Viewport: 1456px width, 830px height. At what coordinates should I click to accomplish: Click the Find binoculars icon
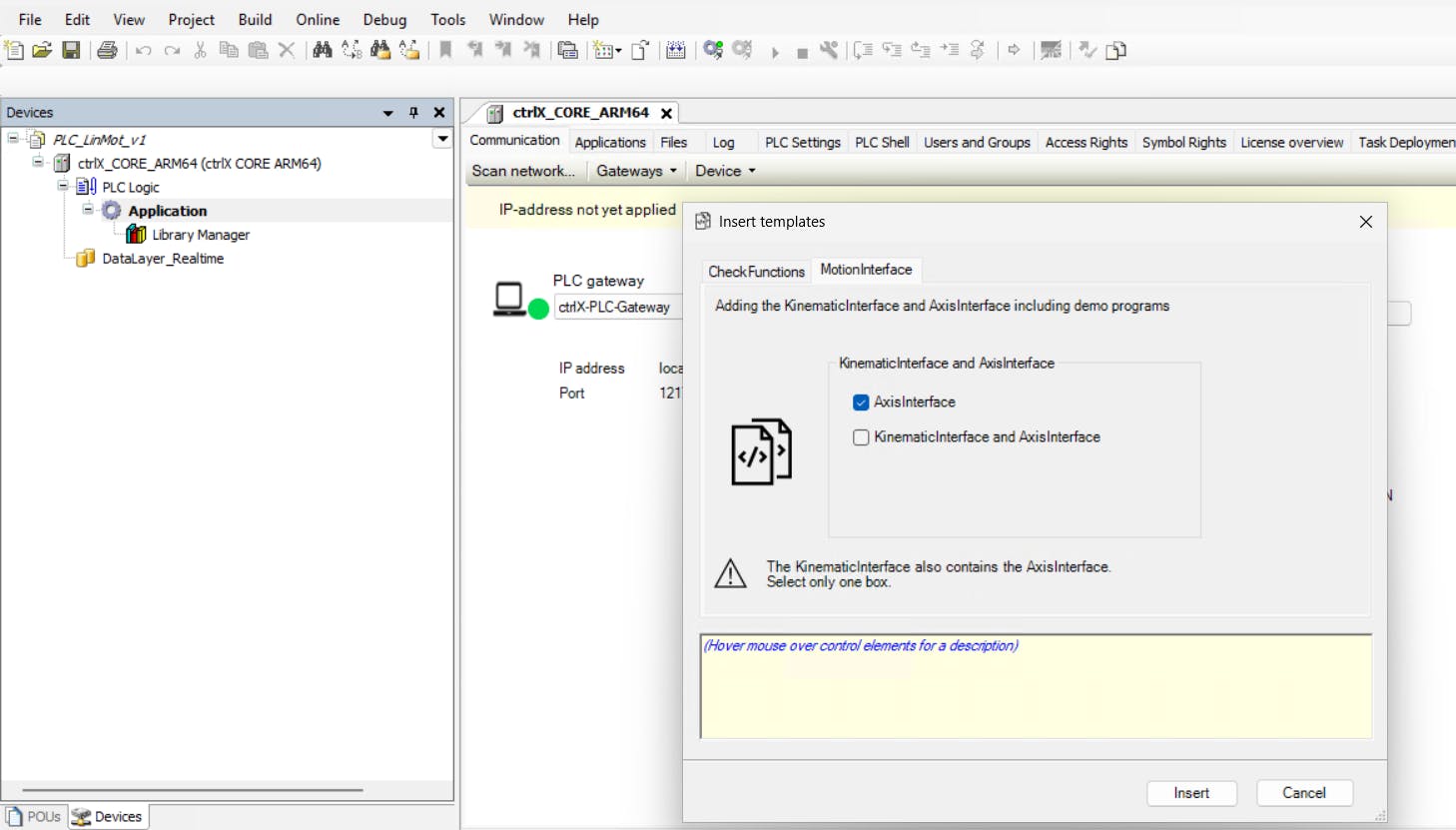[x=322, y=50]
